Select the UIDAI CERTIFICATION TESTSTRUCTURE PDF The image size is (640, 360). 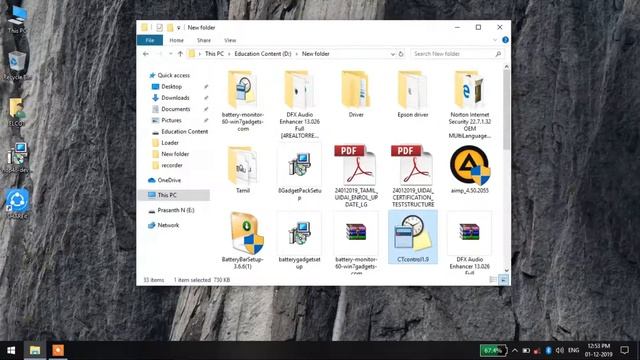coord(413,176)
